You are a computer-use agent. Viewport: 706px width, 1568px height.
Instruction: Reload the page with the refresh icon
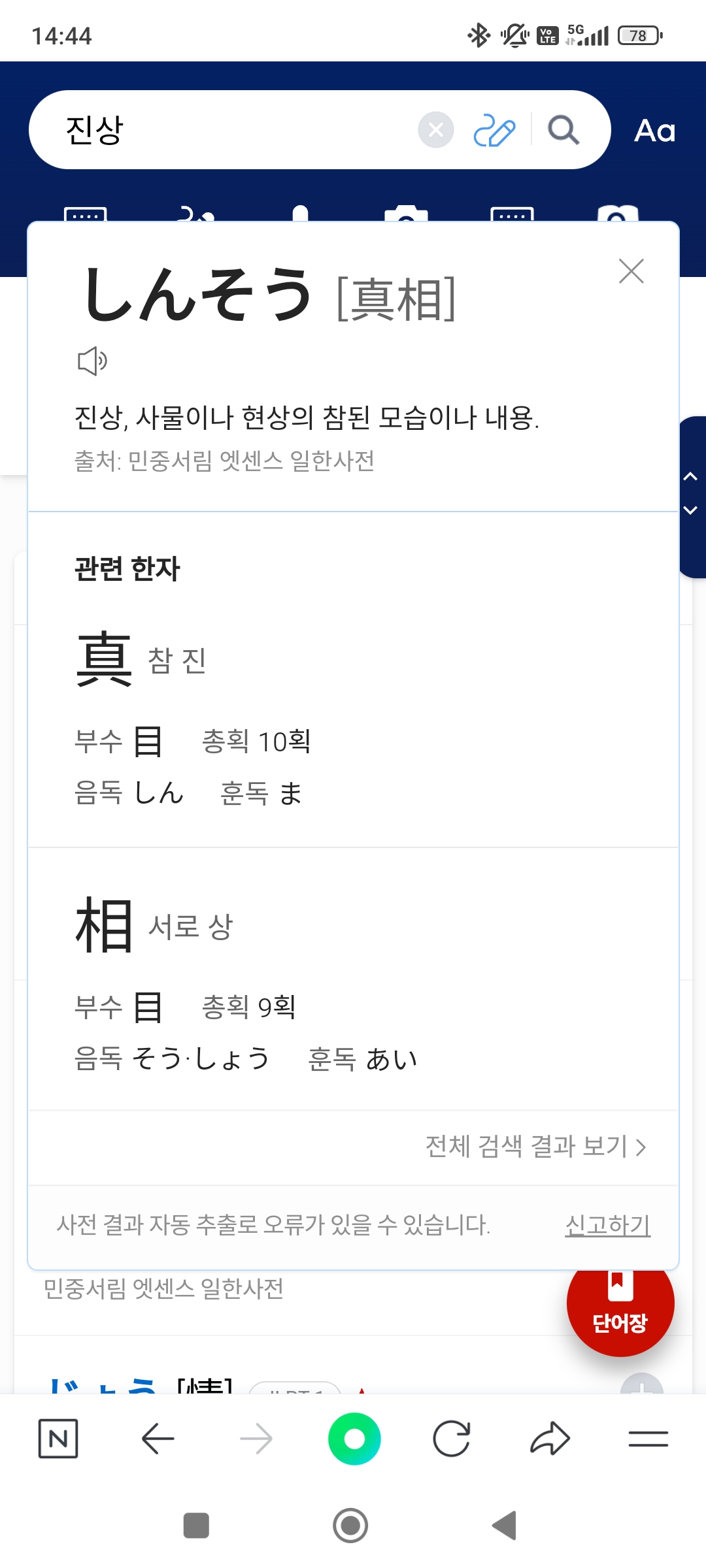coord(452,1439)
